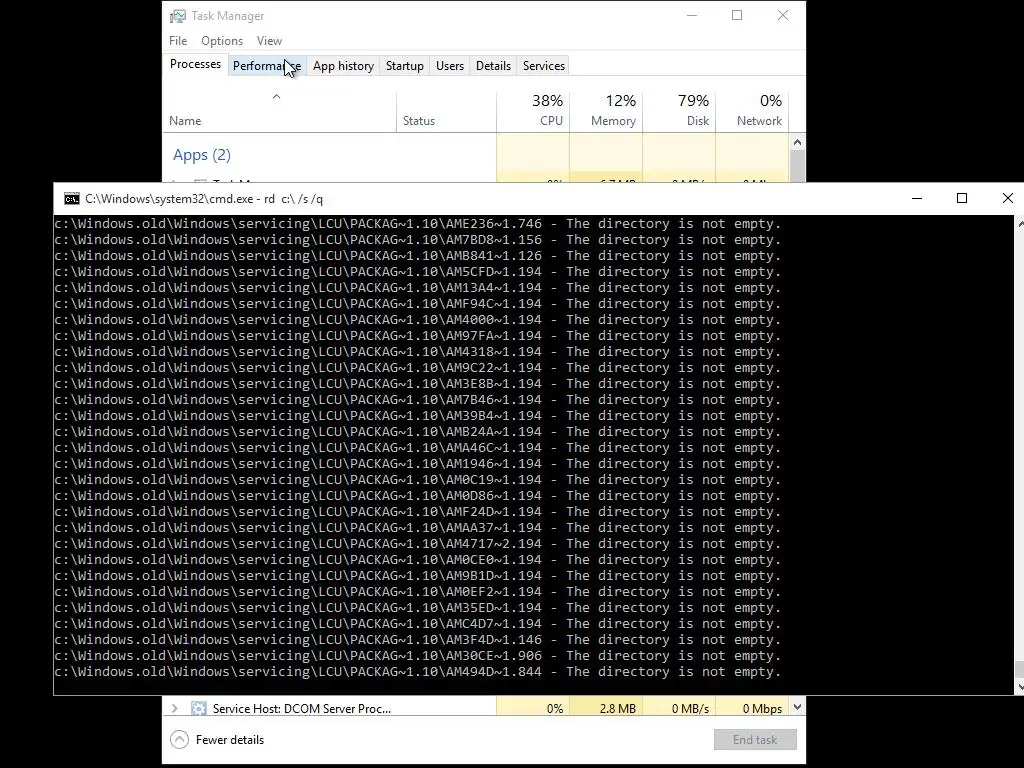Switch to the Performance tab

(266, 65)
